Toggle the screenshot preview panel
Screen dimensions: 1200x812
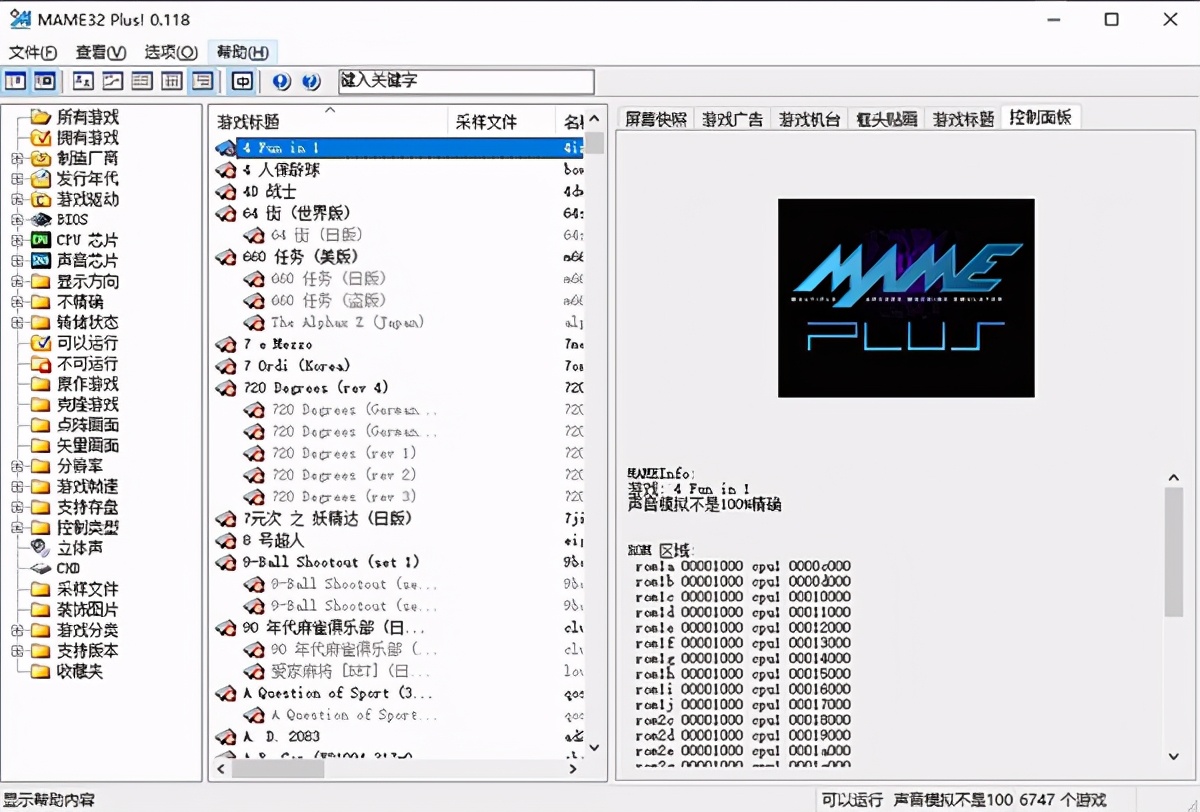point(45,81)
